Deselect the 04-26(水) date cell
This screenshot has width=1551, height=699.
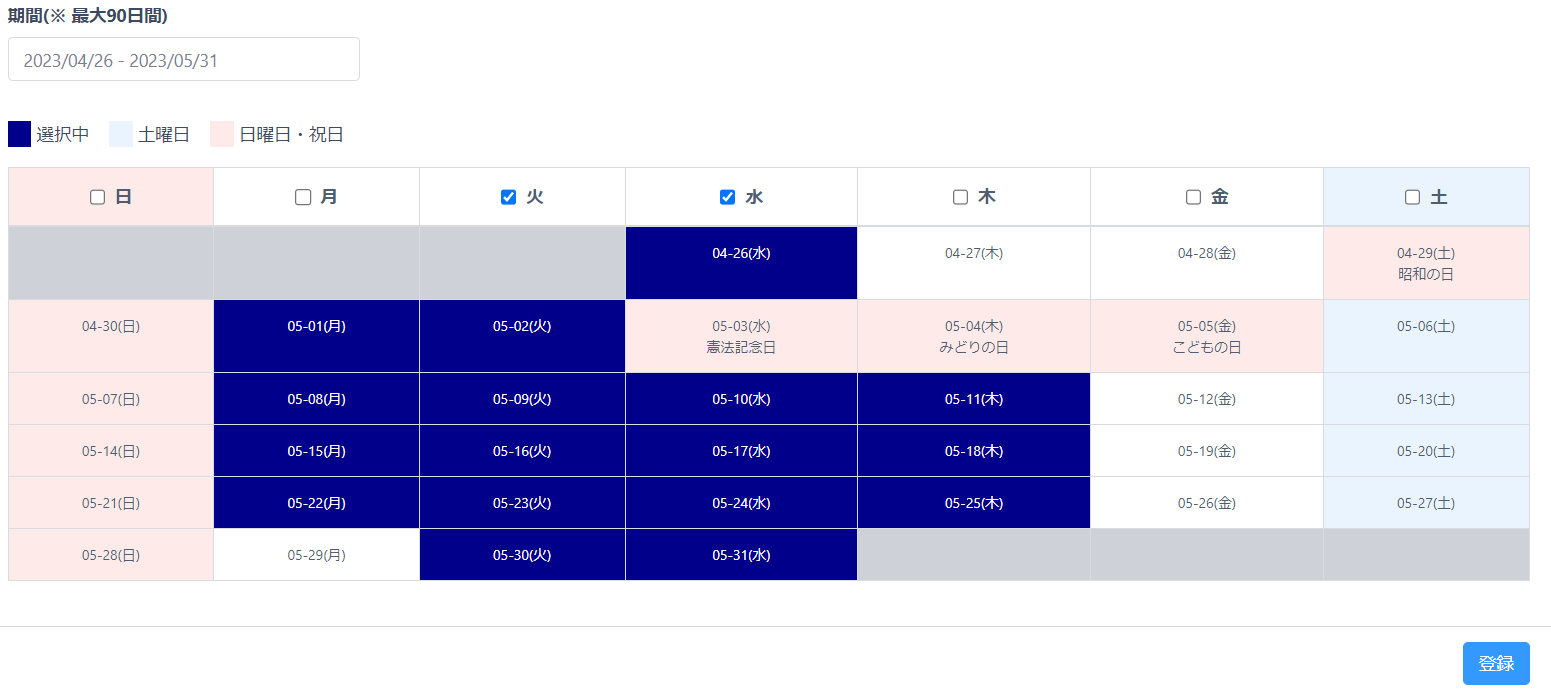[741, 263]
